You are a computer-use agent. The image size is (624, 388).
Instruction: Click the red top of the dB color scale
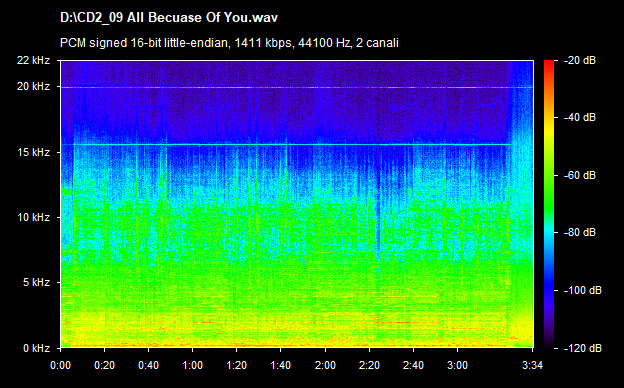click(x=549, y=63)
